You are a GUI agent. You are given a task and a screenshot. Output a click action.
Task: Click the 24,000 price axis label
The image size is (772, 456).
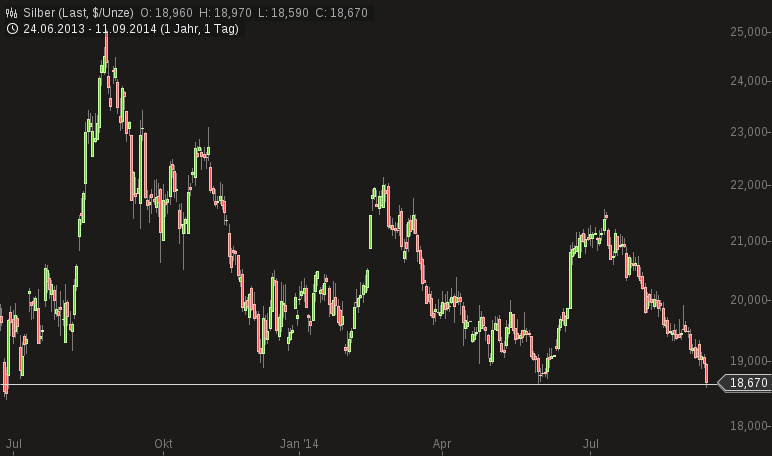coord(749,81)
